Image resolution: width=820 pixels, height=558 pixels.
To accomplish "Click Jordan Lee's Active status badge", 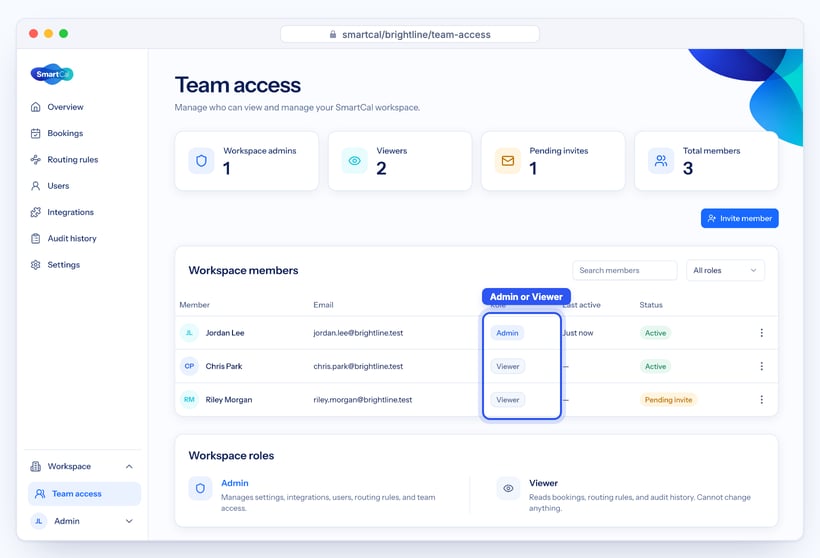I will (655, 333).
